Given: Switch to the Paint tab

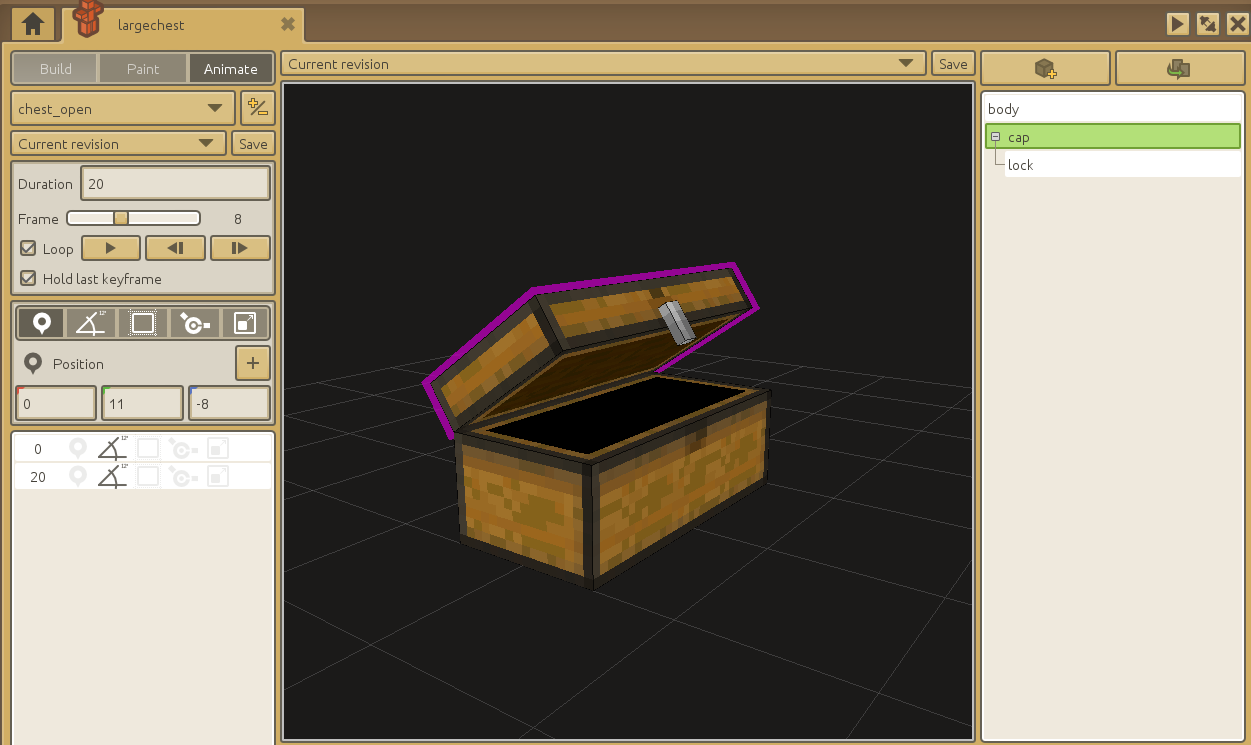Looking at the screenshot, I should click(x=143, y=69).
